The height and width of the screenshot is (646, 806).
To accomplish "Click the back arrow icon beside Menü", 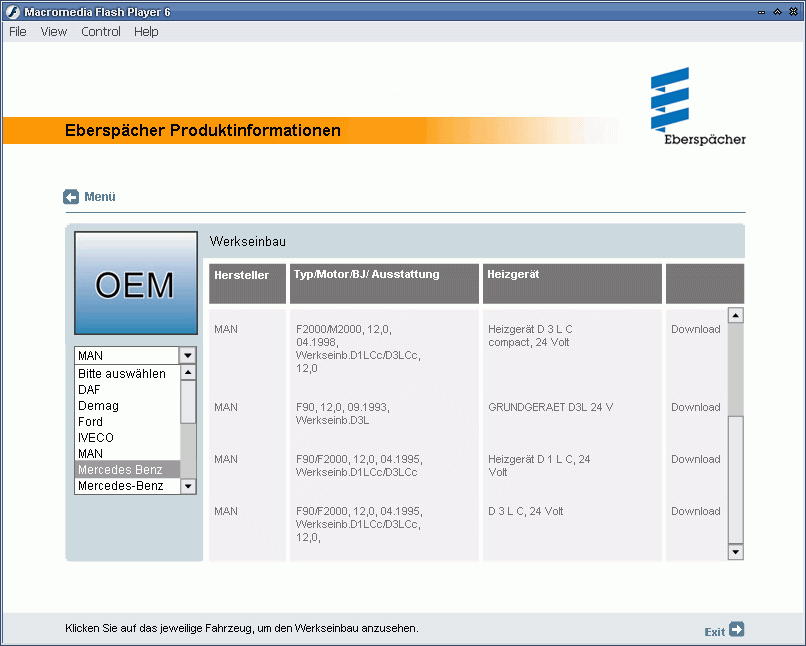I will (71, 197).
